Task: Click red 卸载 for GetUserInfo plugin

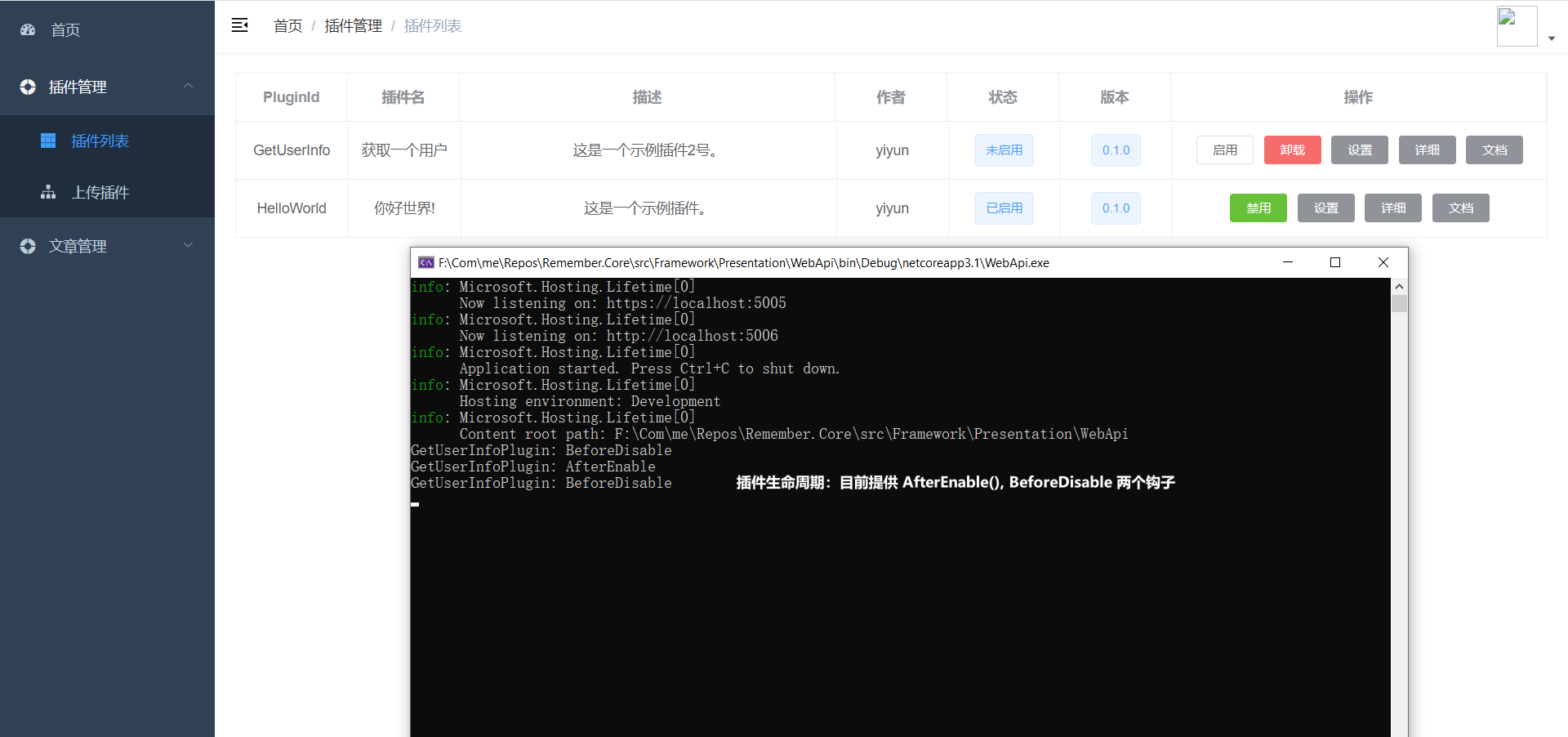Action: (1292, 150)
